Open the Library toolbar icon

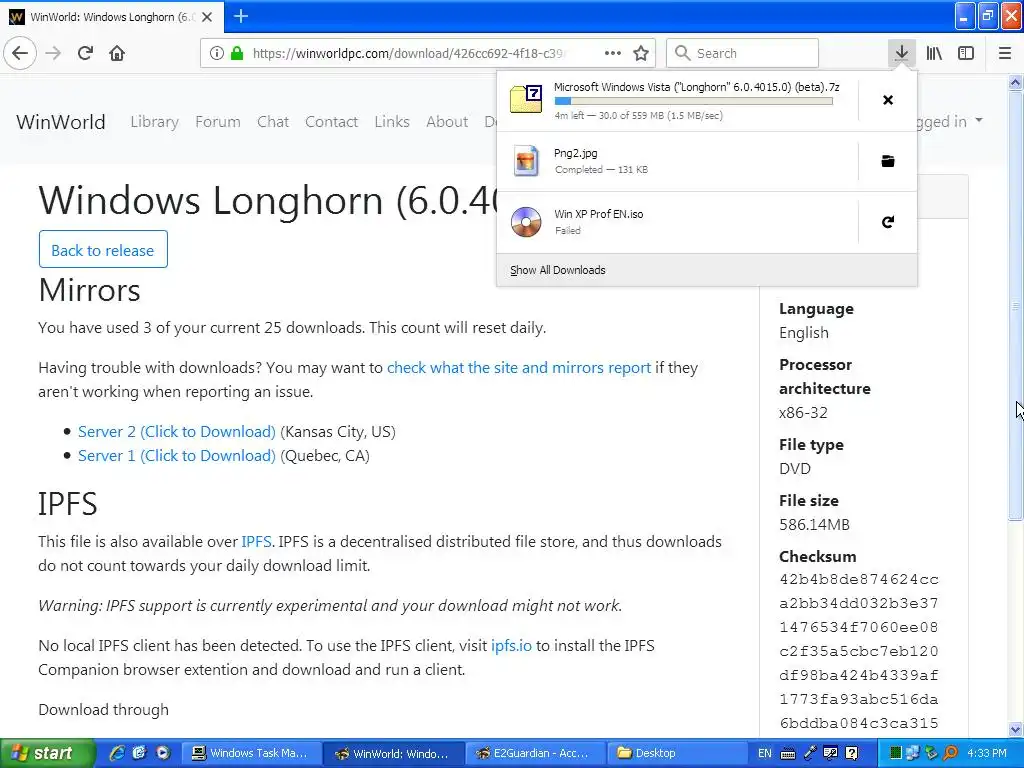[x=934, y=53]
